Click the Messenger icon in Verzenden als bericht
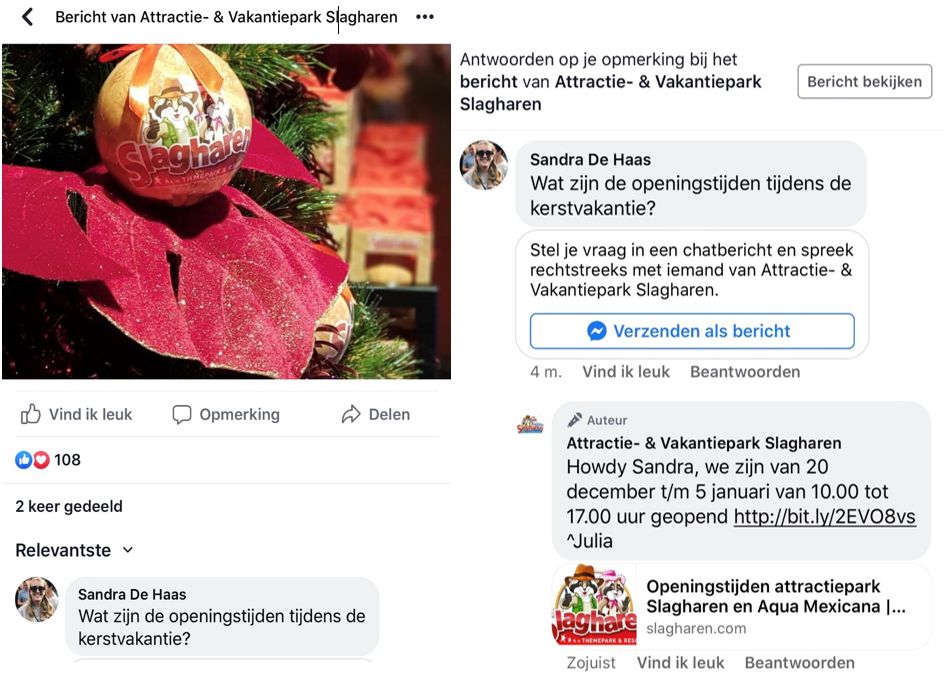This screenshot has height=689, width=944. click(x=597, y=331)
